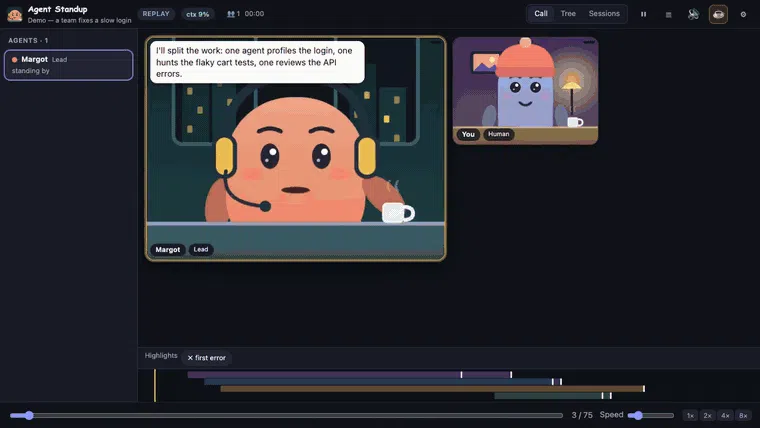The height and width of the screenshot is (428, 760).
Task: Click the Margot name tag on video
Action: [168, 250]
